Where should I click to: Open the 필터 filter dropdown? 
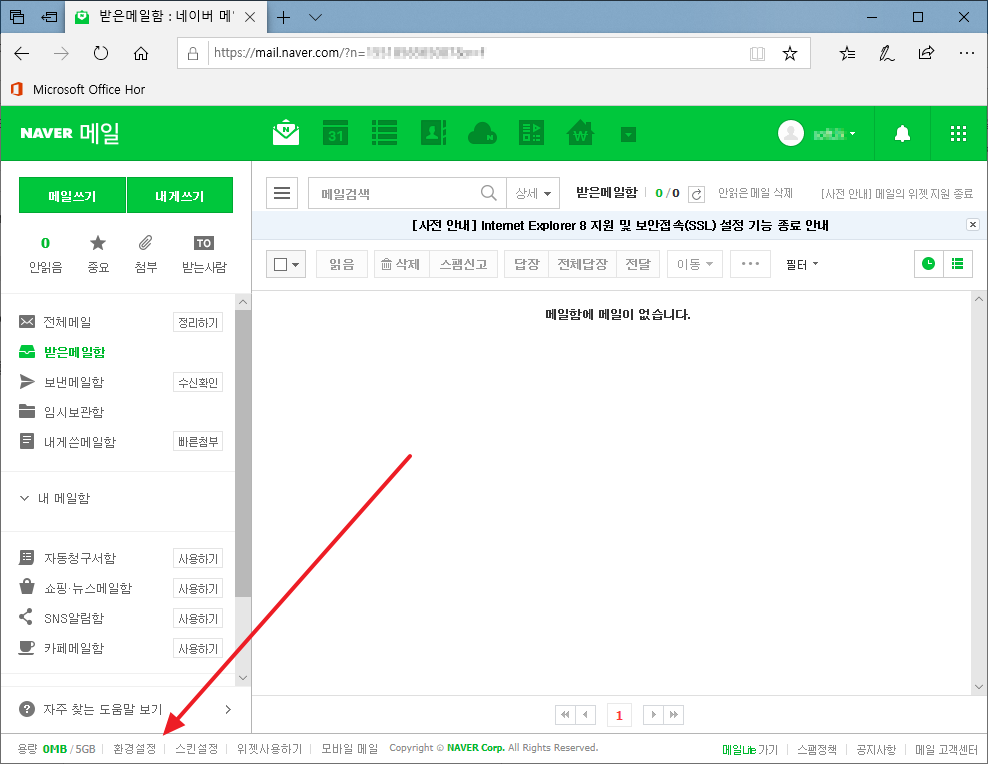(x=801, y=265)
